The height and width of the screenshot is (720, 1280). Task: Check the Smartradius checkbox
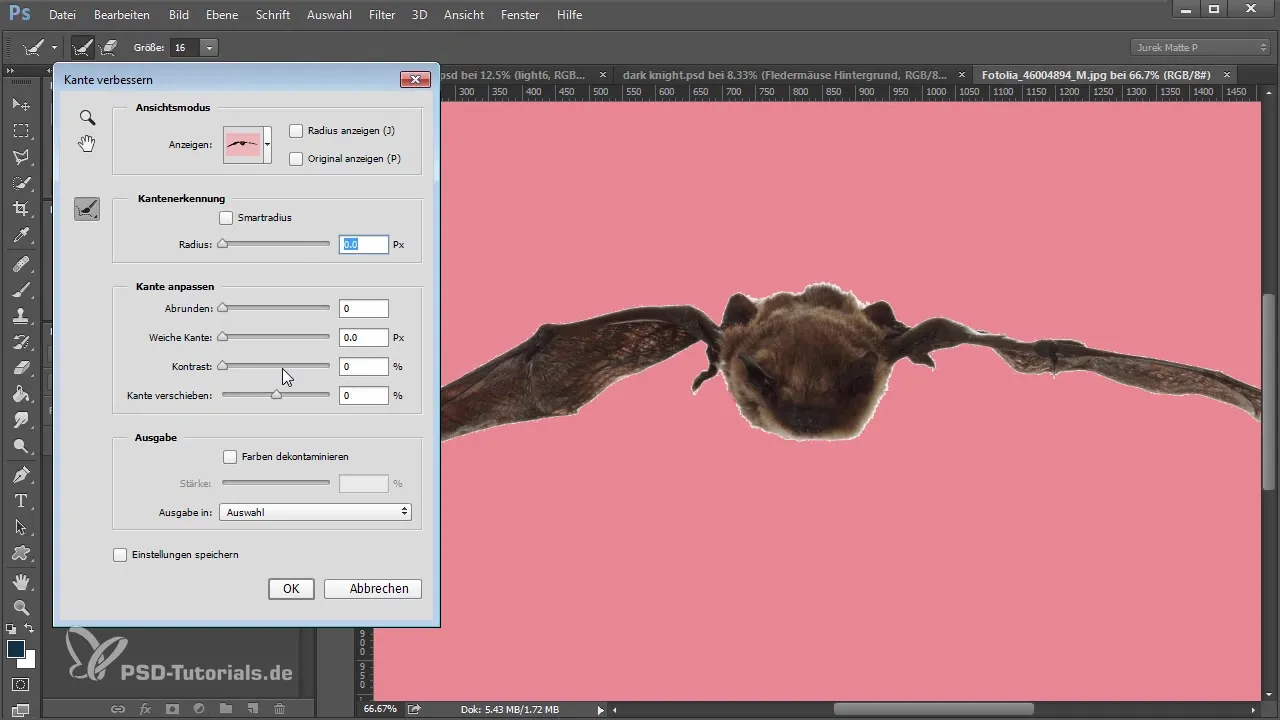226,217
